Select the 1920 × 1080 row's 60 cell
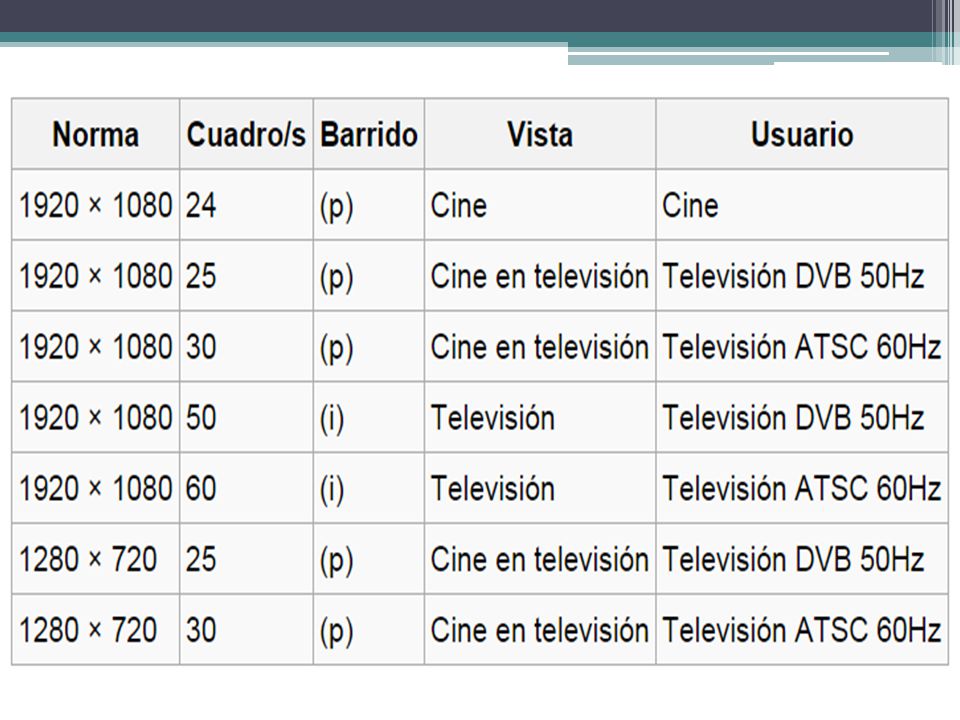 pyautogui.click(x=246, y=488)
